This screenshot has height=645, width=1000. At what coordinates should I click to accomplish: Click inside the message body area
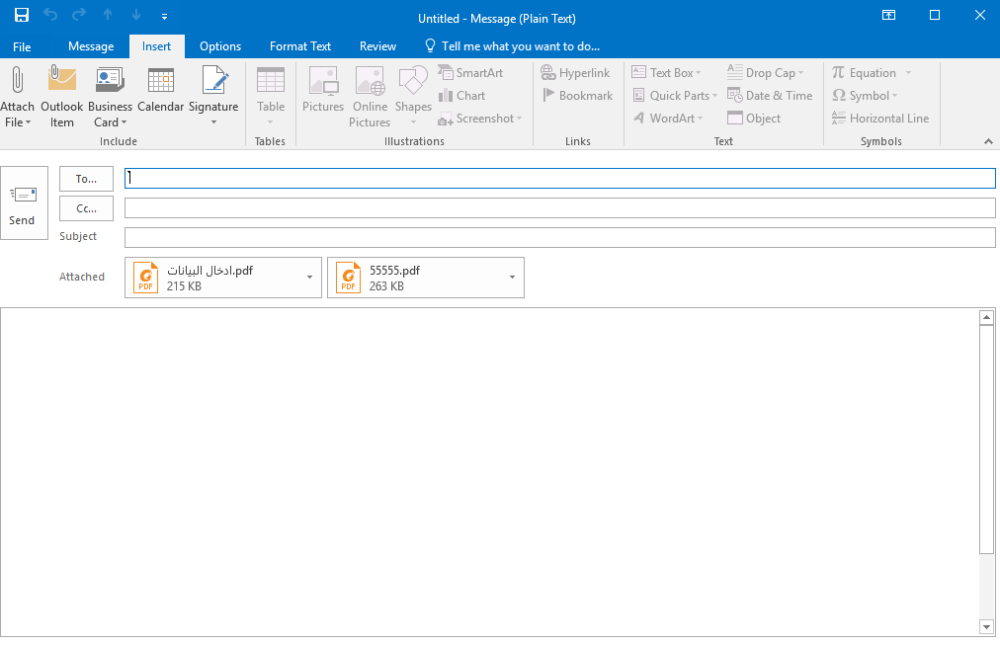point(489,472)
